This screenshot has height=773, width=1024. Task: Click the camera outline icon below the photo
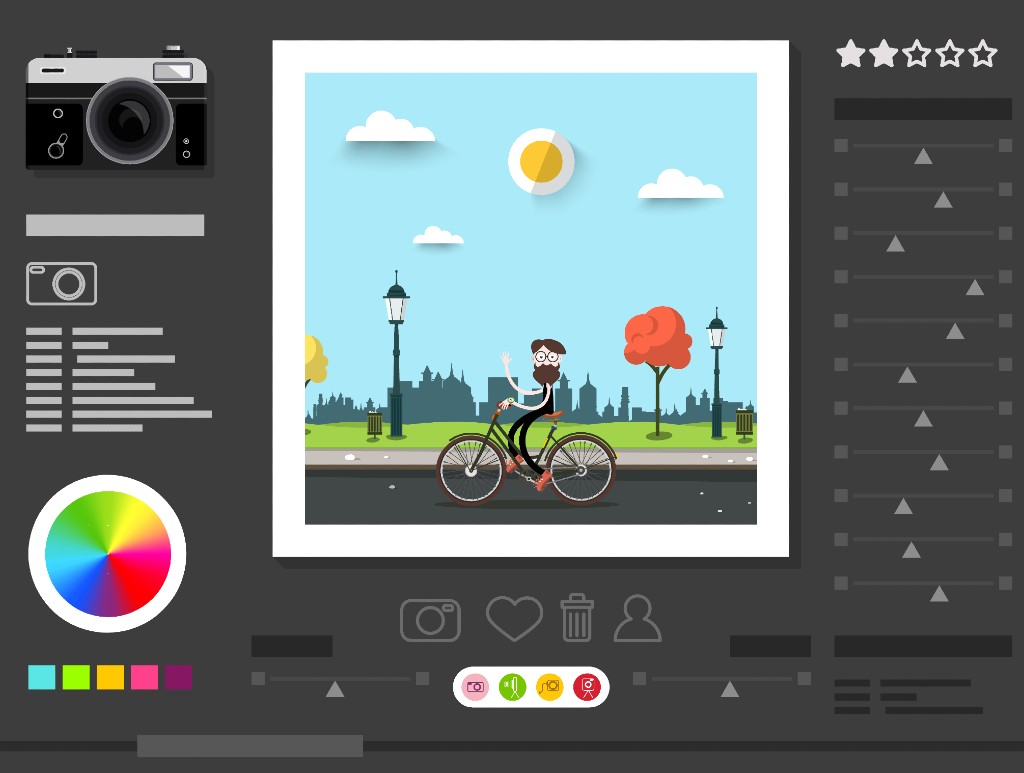[x=430, y=620]
